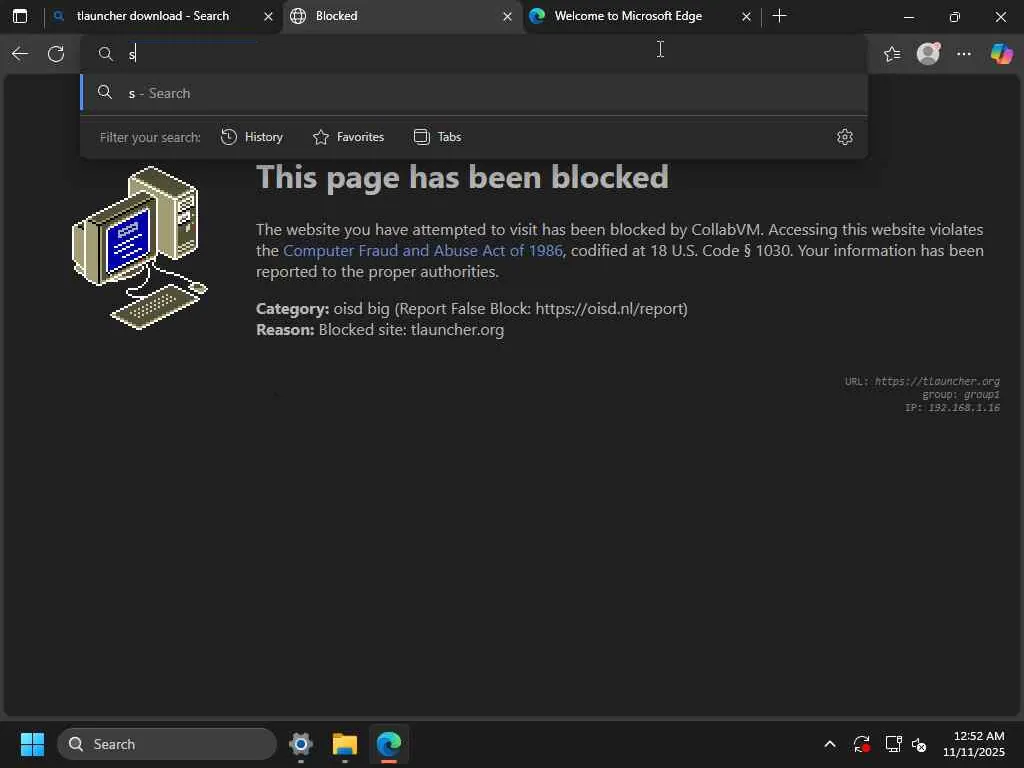This screenshot has width=1024, height=768.
Task: Open a new tab with plus button
Action: pos(779,16)
